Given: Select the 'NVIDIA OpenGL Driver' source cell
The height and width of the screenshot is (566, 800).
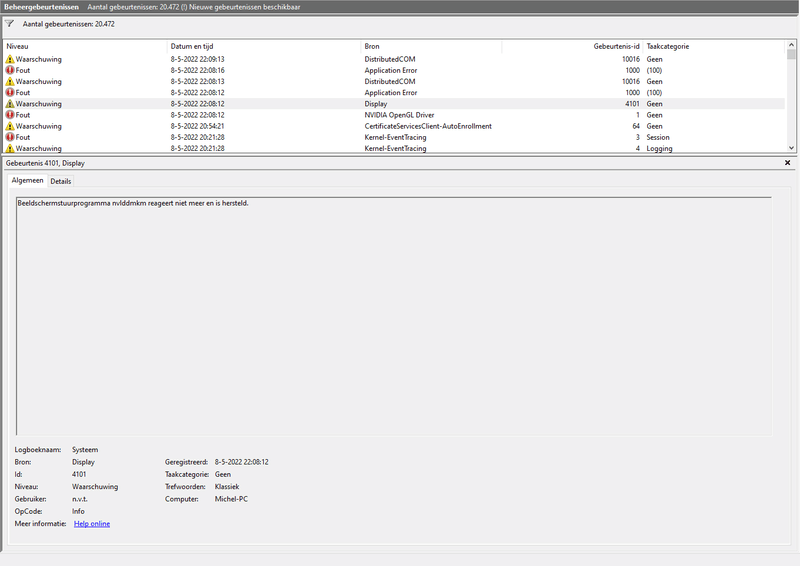Looking at the screenshot, I should (399, 115).
